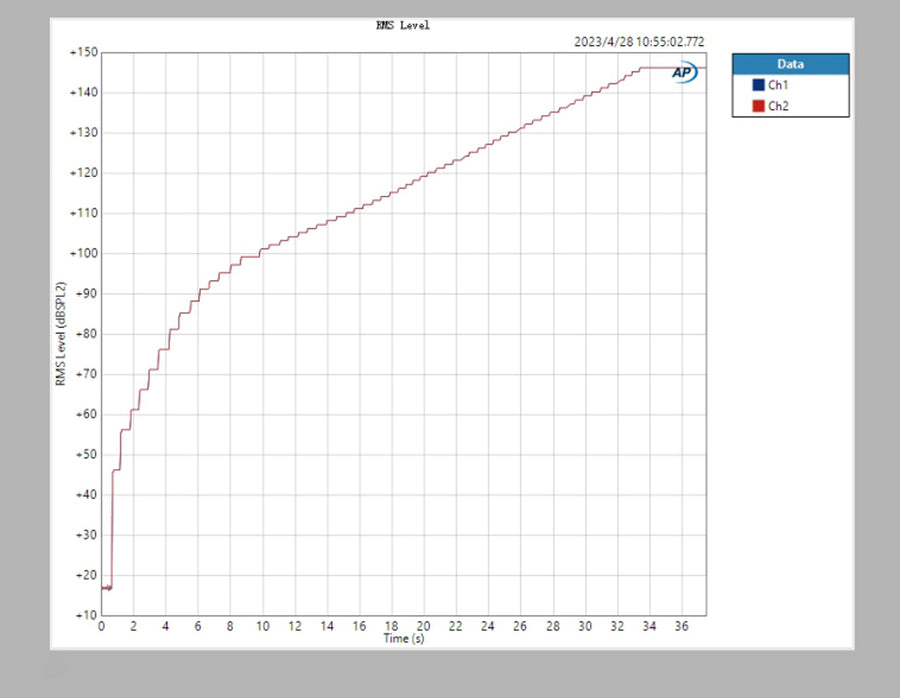Image resolution: width=900 pixels, height=698 pixels.
Task: Click the Time (s) axis label
Action: [x=404, y=639]
